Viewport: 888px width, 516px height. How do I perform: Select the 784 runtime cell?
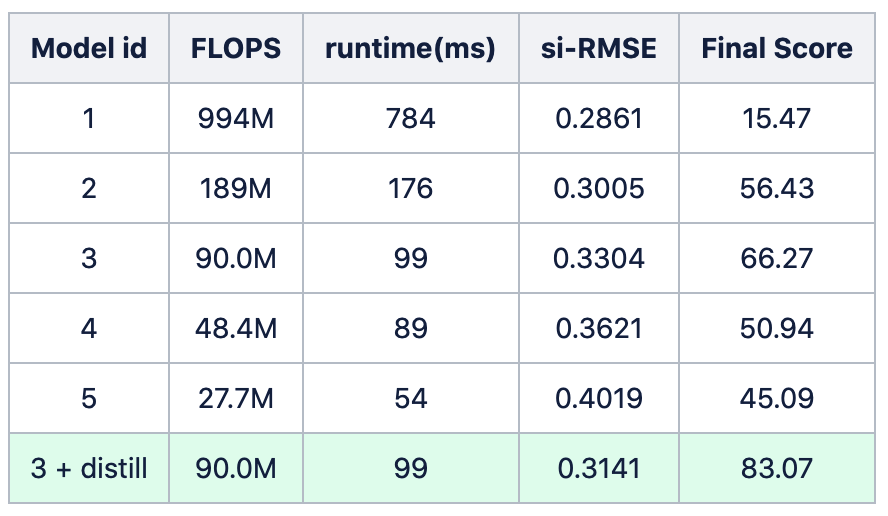[x=411, y=118]
